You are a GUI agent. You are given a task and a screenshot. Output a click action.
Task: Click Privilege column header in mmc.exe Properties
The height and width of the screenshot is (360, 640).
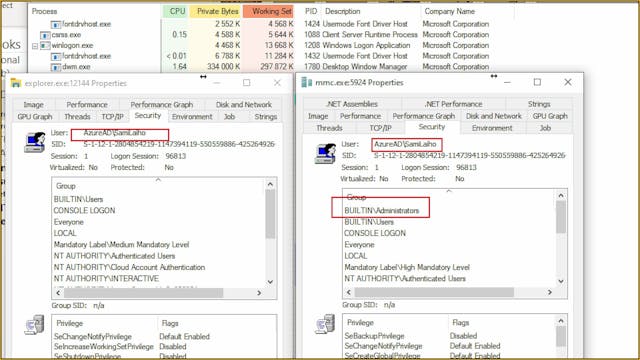(x=360, y=322)
